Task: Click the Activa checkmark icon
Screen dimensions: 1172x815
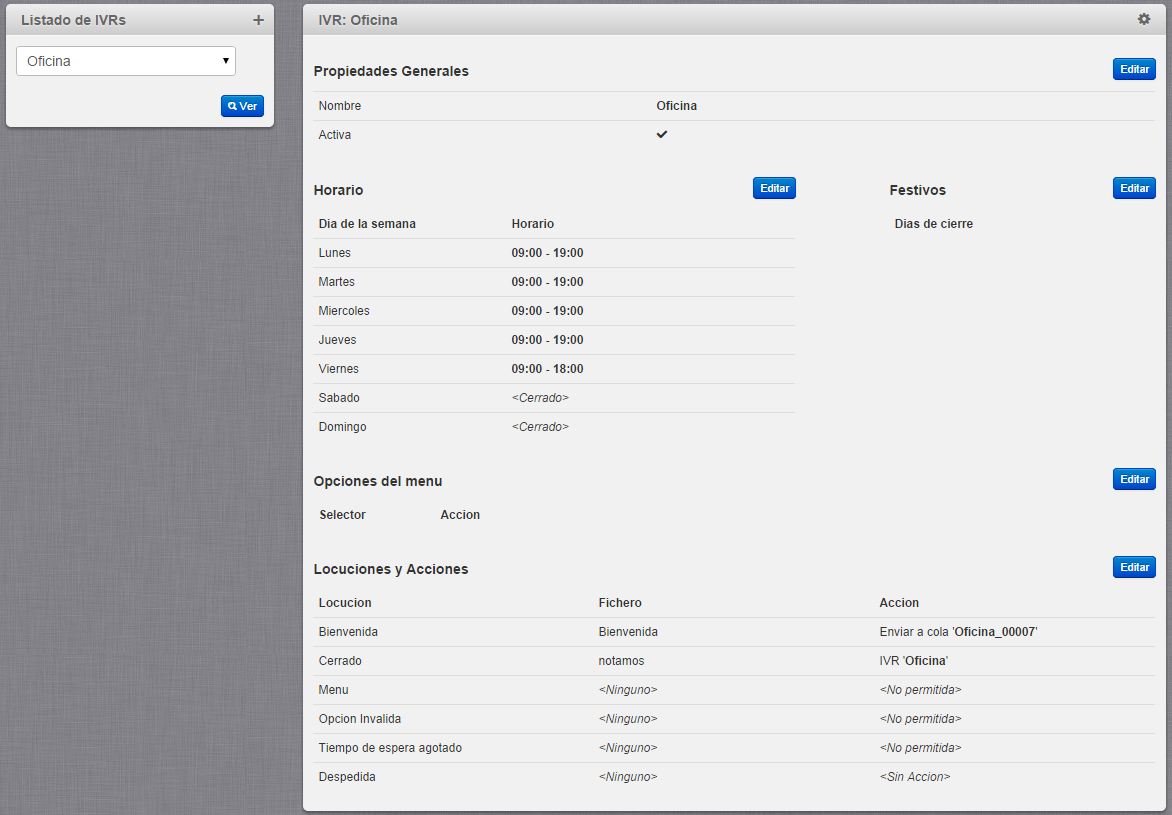Action: [662, 134]
